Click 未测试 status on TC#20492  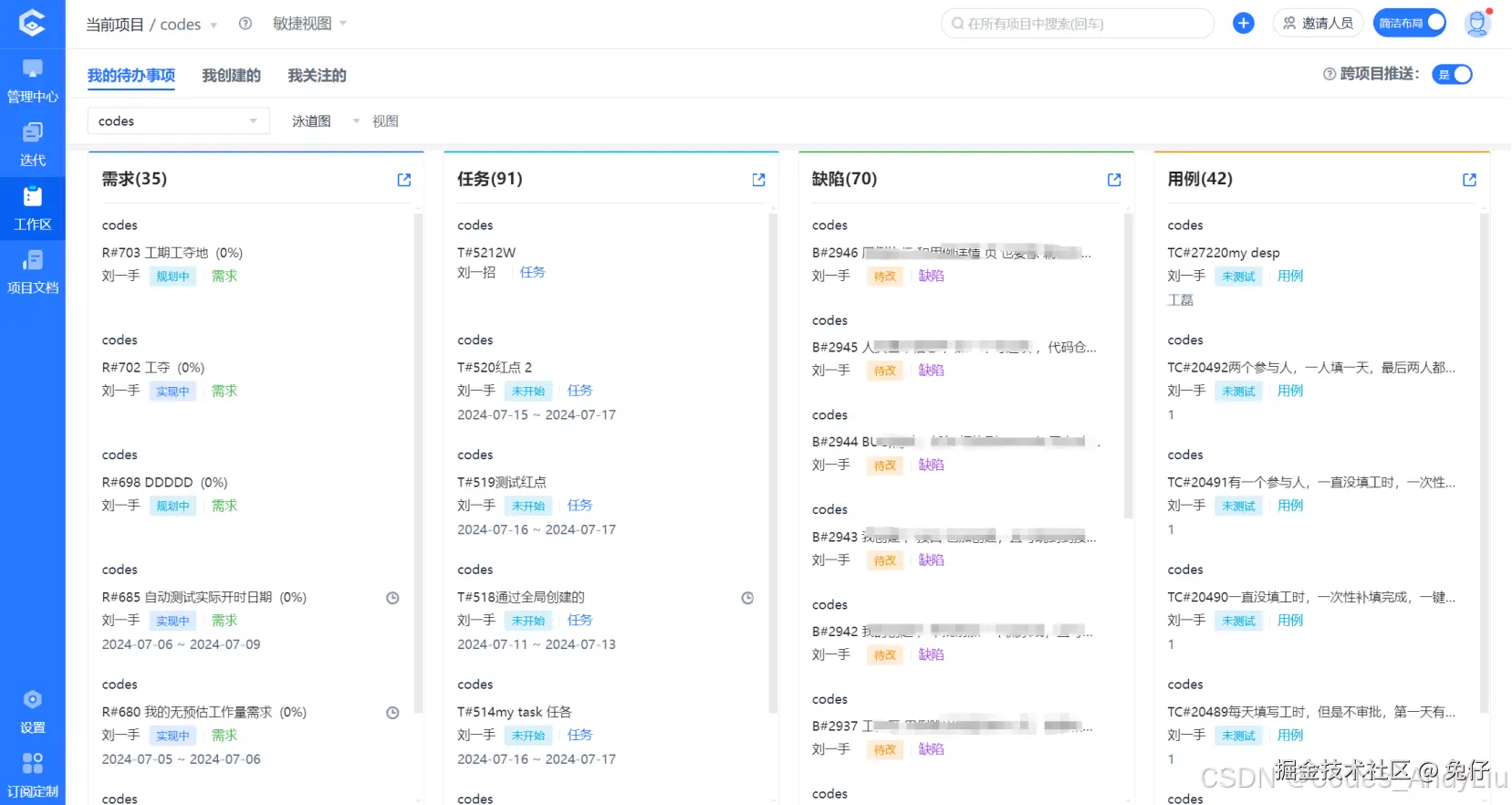[x=1238, y=392]
